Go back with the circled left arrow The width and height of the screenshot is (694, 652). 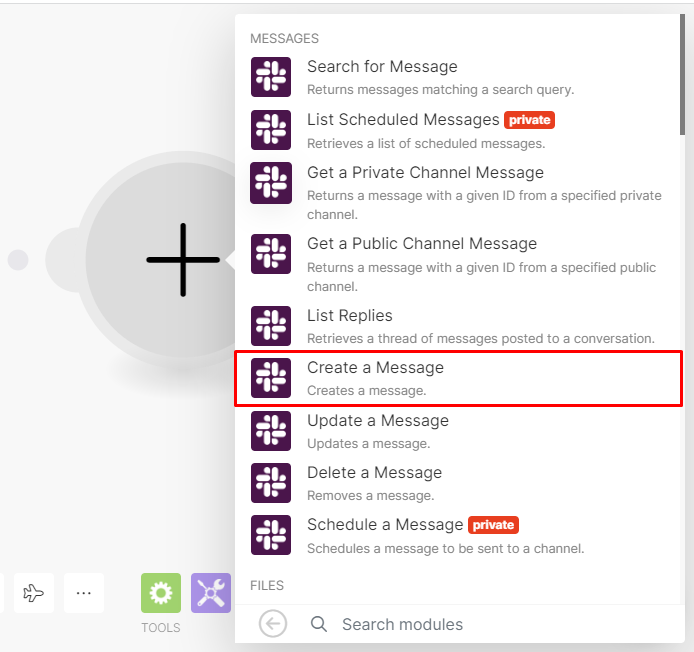click(273, 624)
